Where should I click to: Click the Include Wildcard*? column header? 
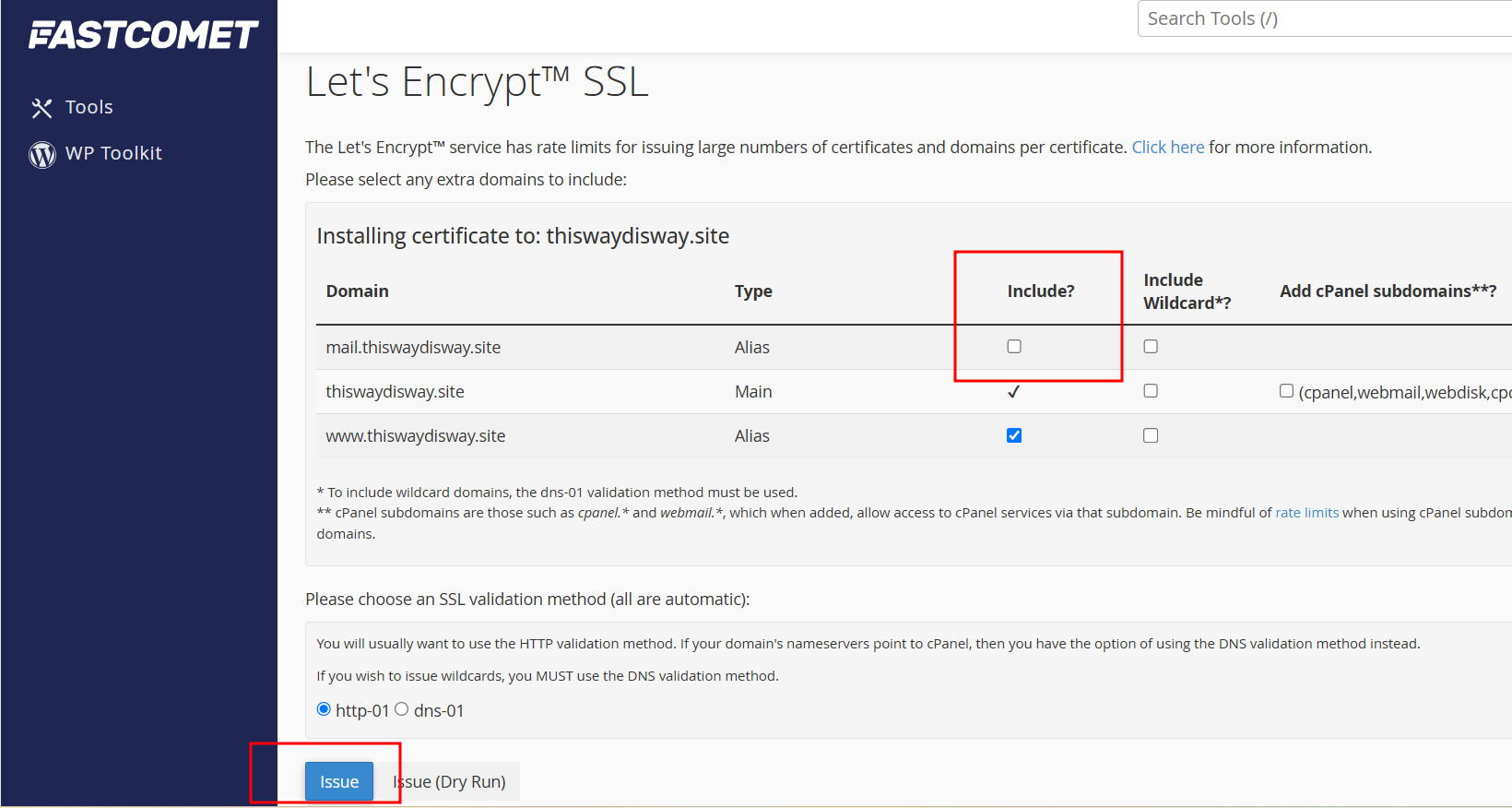(x=1187, y=291)
